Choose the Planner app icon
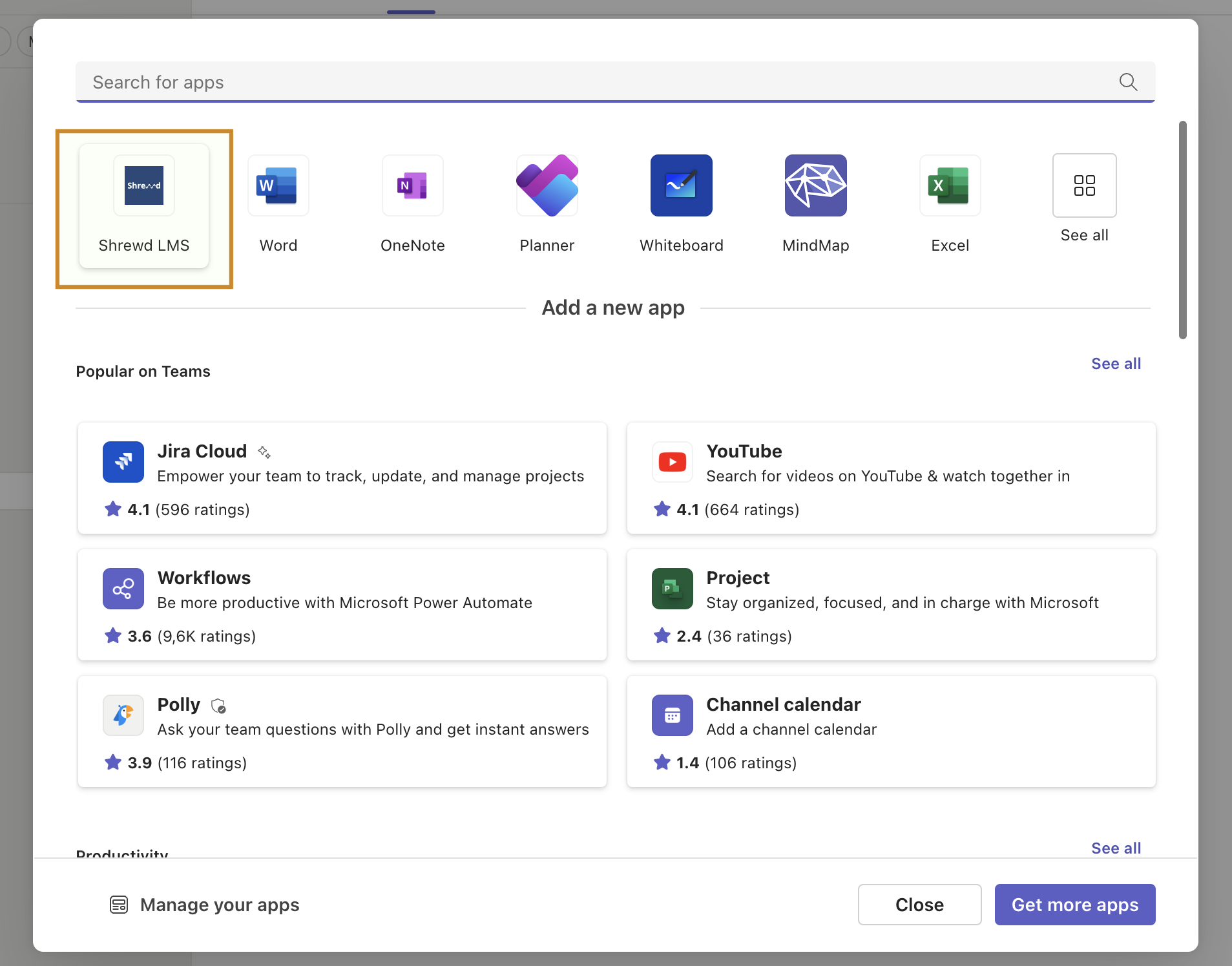The width and height of the screenshot is (1232, 966). click(x=547, y=185)
